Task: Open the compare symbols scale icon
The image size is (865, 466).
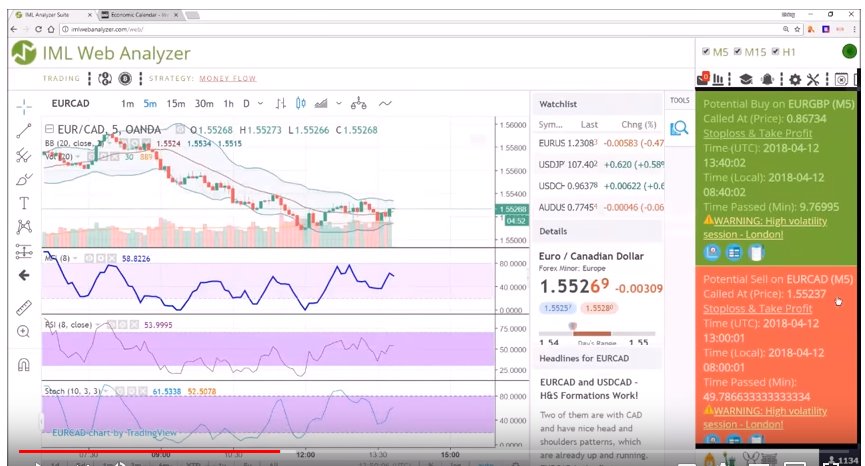Action: coord(359,103)
